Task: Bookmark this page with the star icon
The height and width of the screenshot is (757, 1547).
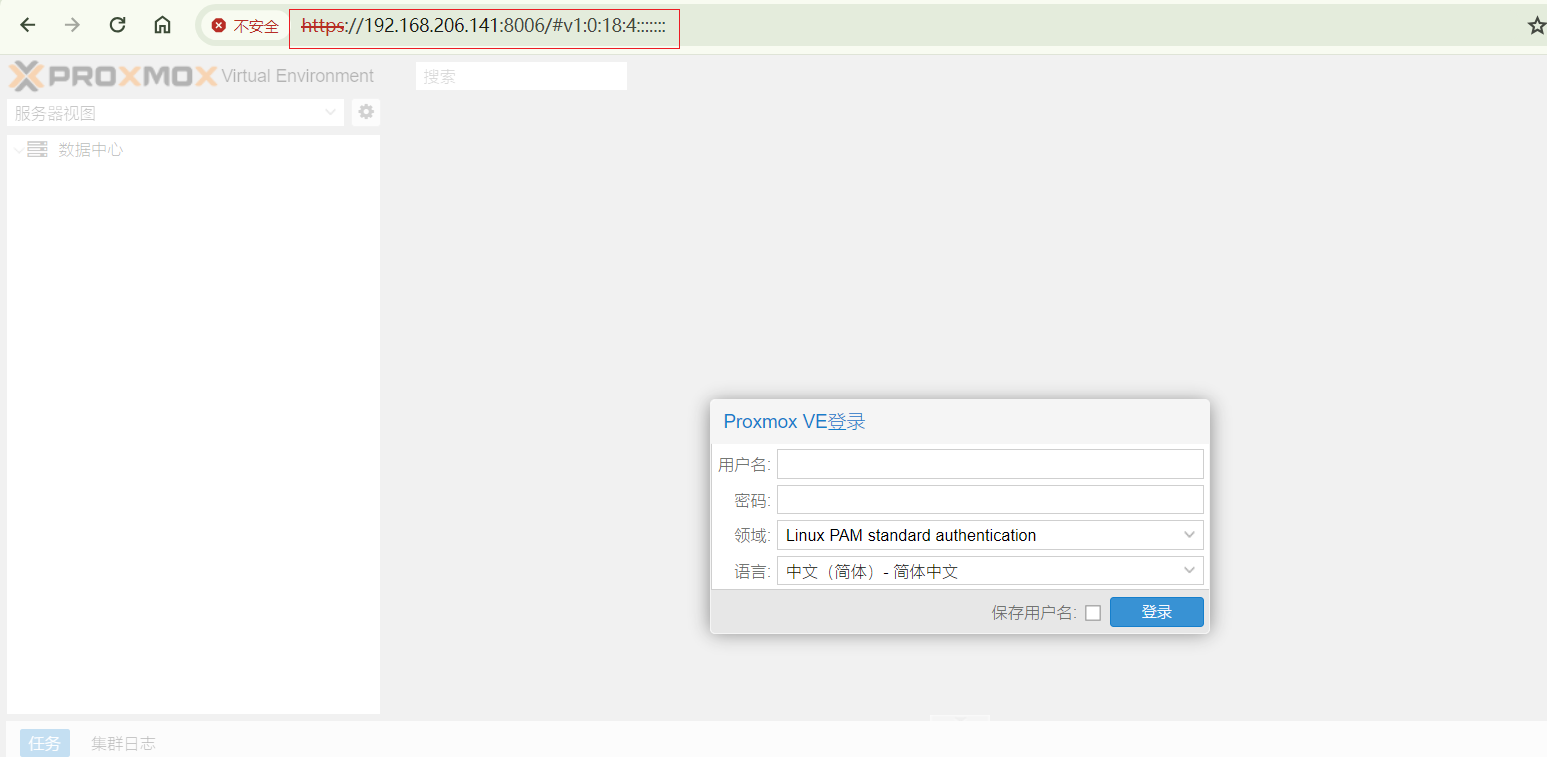Action: [1537, 26]
